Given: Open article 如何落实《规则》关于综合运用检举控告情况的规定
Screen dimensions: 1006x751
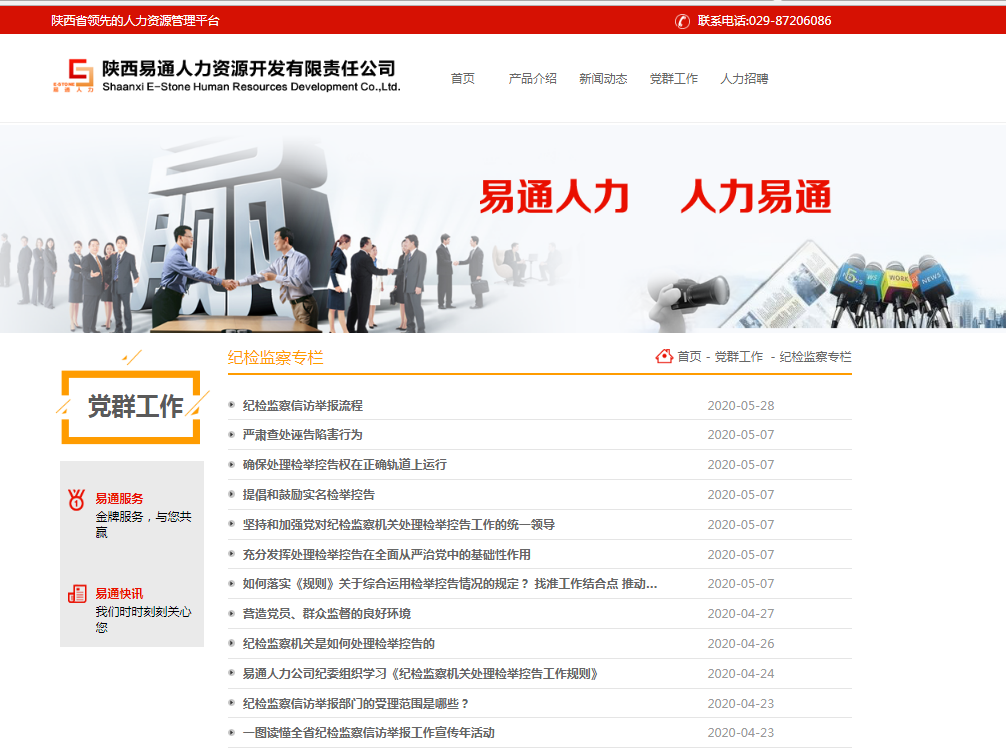Looking at the screenshot, I should [x=450, y=584].
